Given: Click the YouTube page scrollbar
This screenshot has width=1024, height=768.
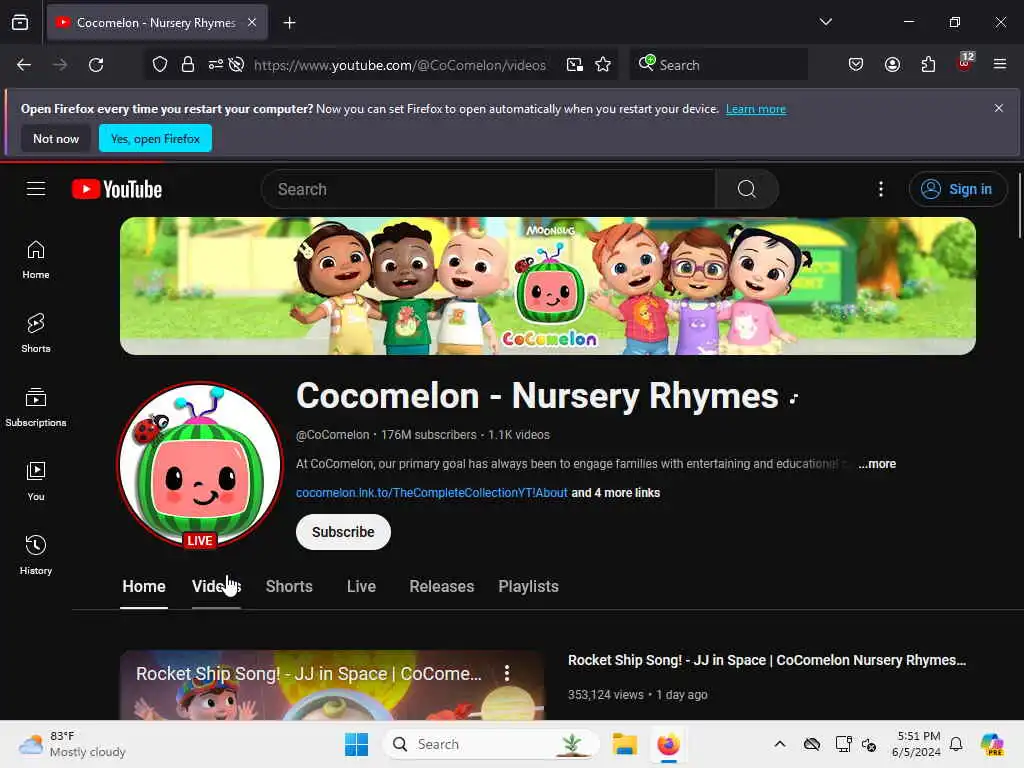Looking at the screenshot, I should point(1019,206).
